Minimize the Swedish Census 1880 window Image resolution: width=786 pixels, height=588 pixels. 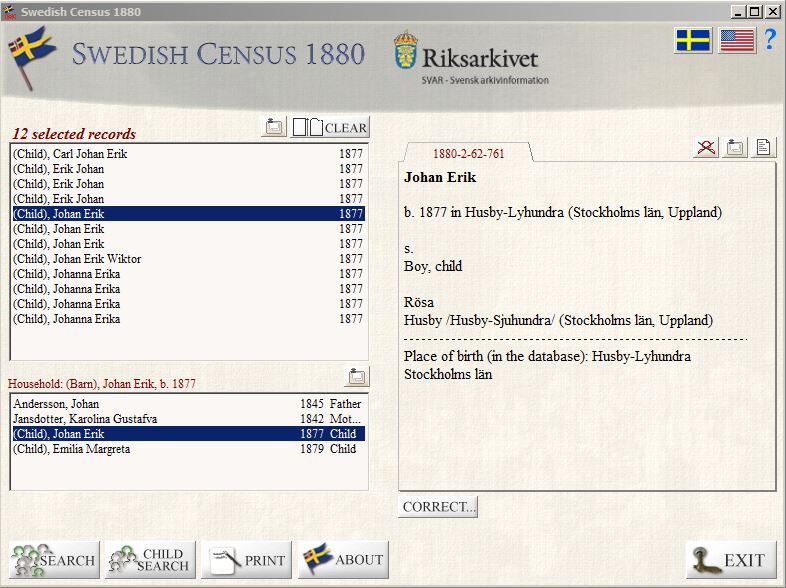tap(737, 12)
